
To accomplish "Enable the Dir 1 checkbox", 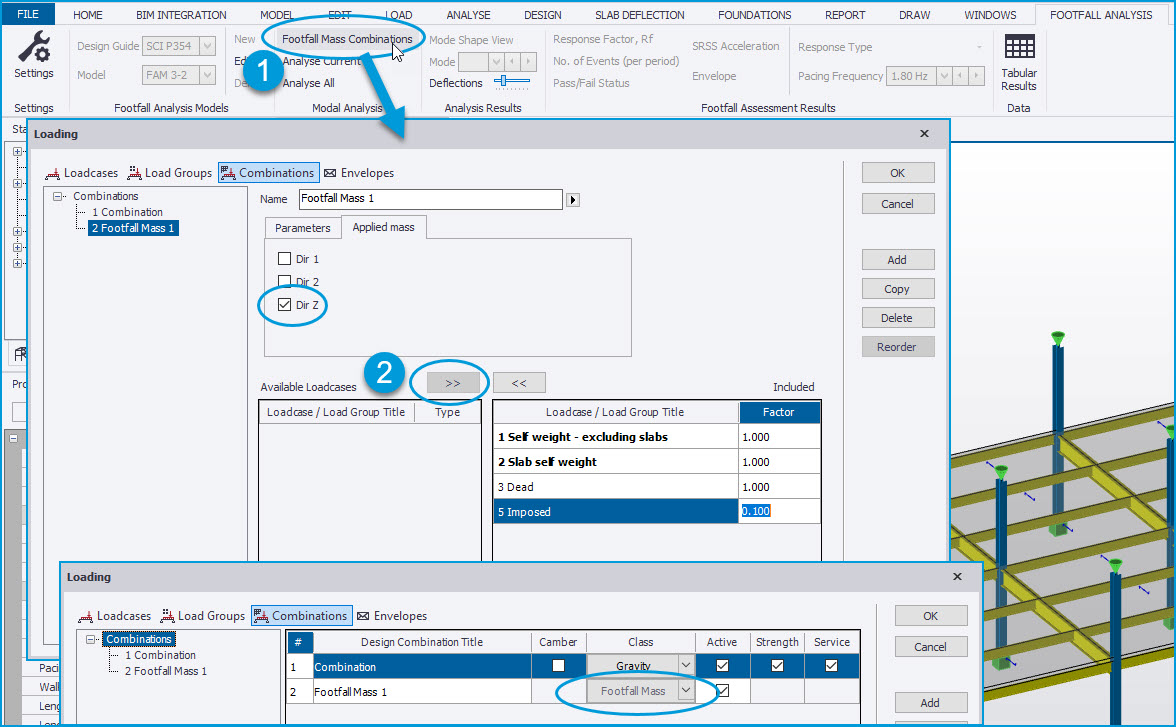I will click(x=285, y=259).
